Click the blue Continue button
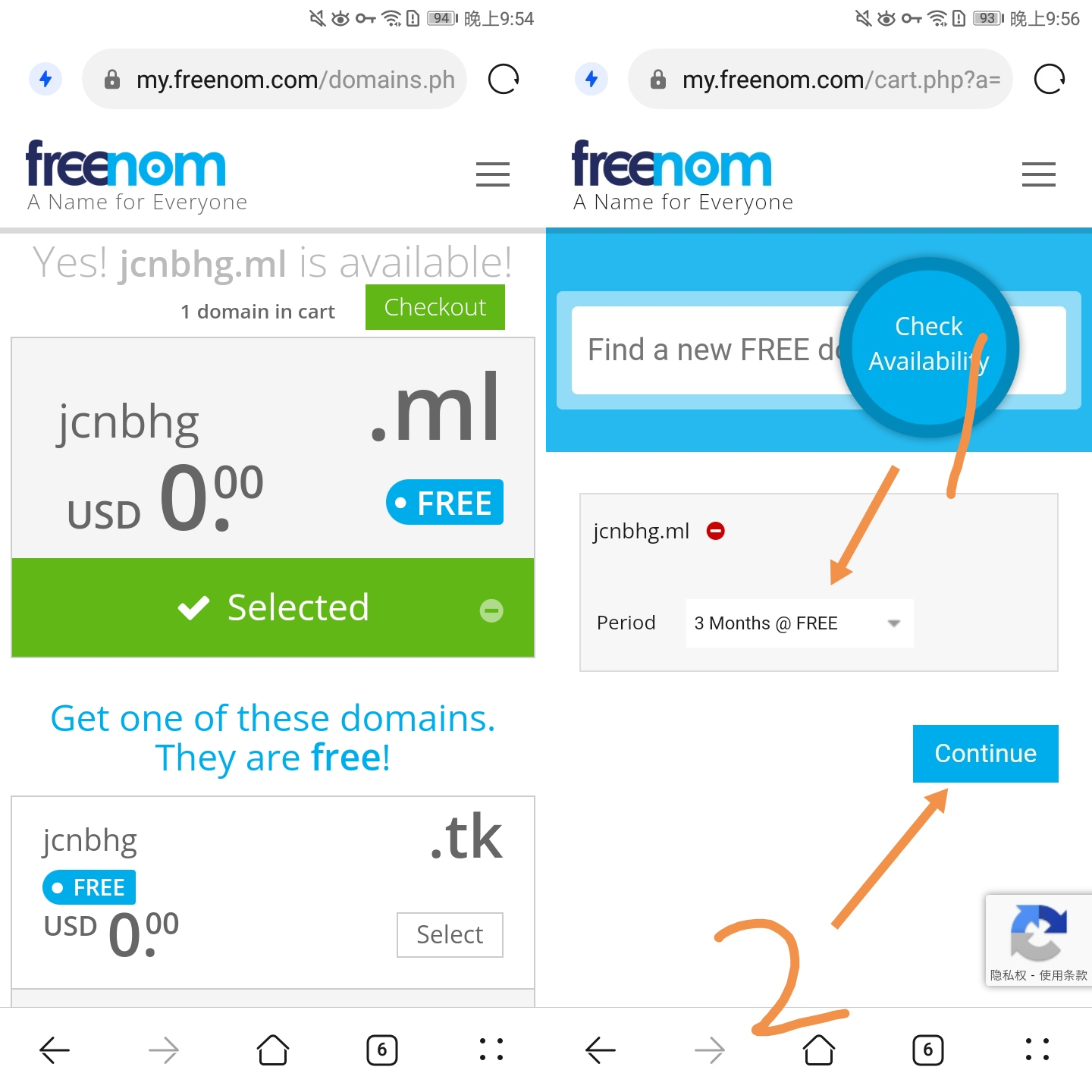The width and height of the screenshot is (1092, 1092). (986, 754)
